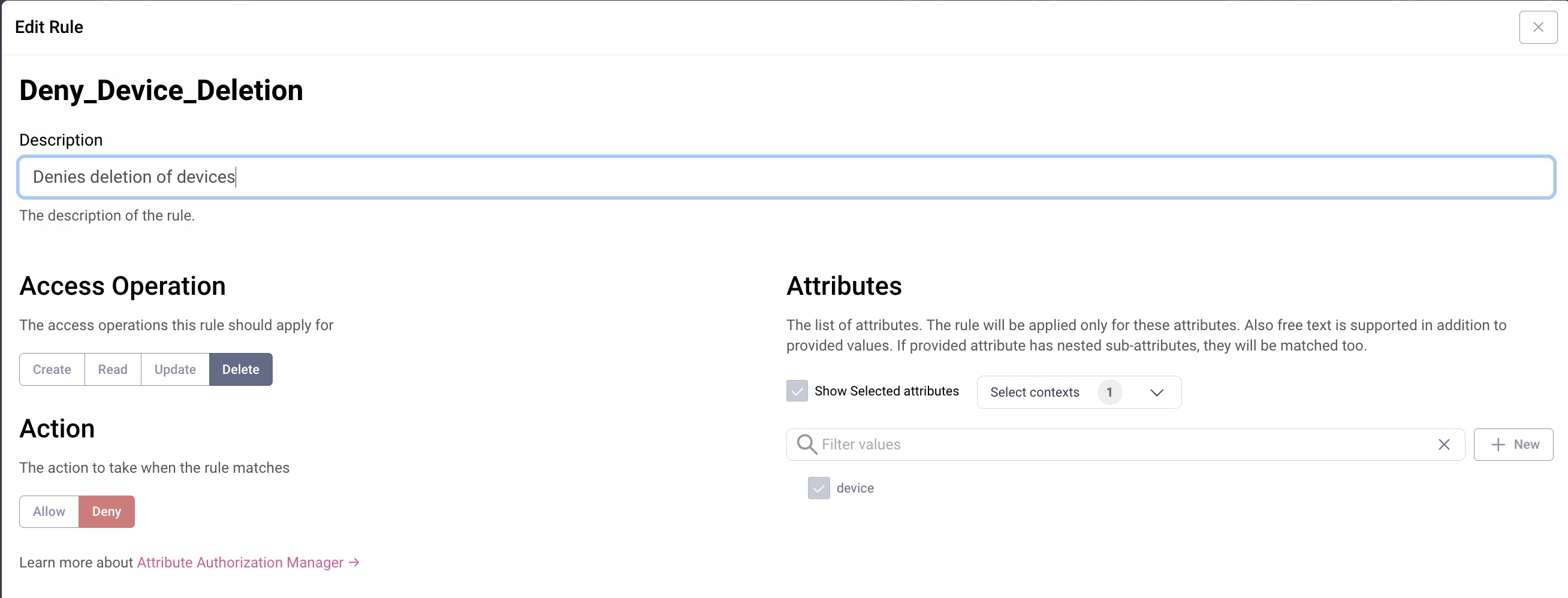Select the Read access operation
1568x598 pixels.
pyautogui.click(x=113, y=369)
